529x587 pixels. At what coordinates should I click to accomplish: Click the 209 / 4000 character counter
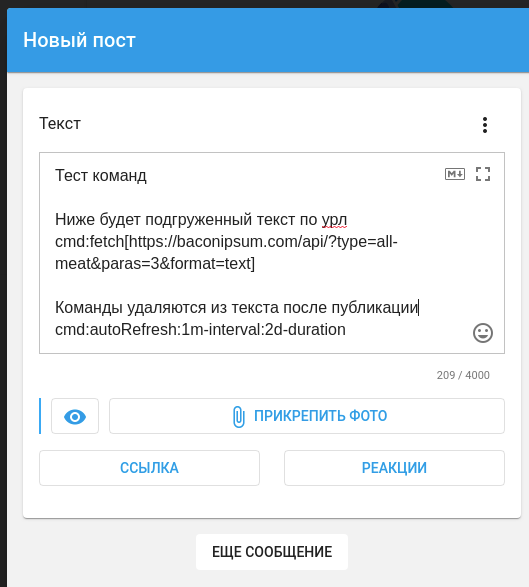pyautogui.click(x=463, y=375)
